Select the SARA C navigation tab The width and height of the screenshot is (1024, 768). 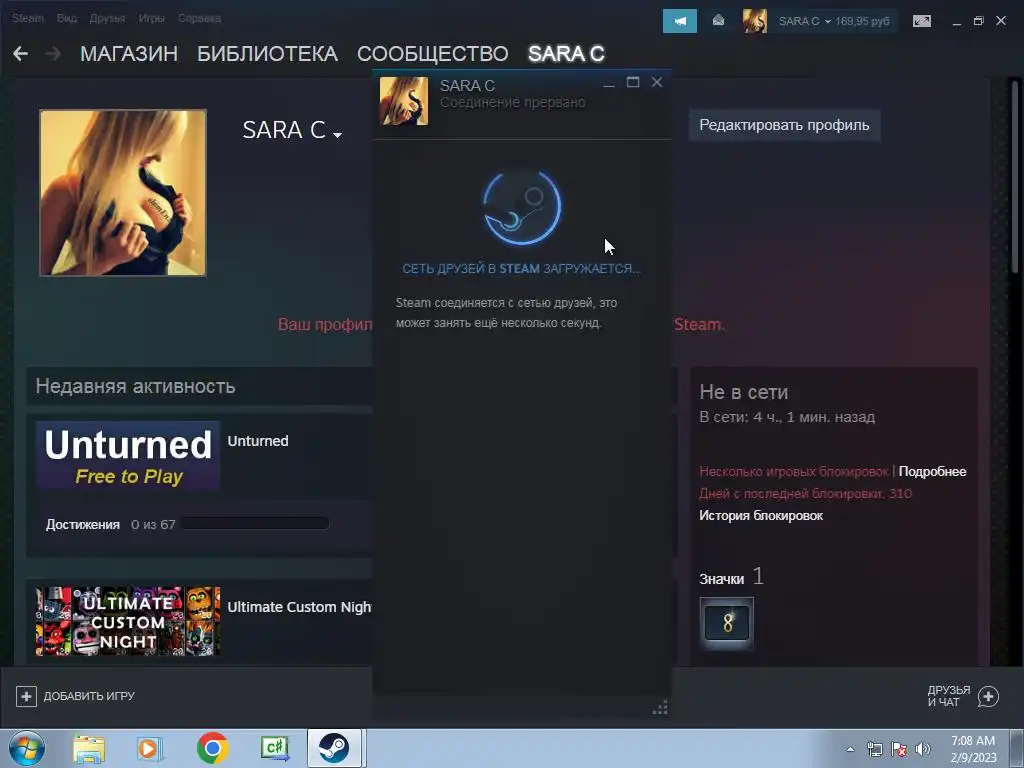pyautogui.click(x=566, y=54)
